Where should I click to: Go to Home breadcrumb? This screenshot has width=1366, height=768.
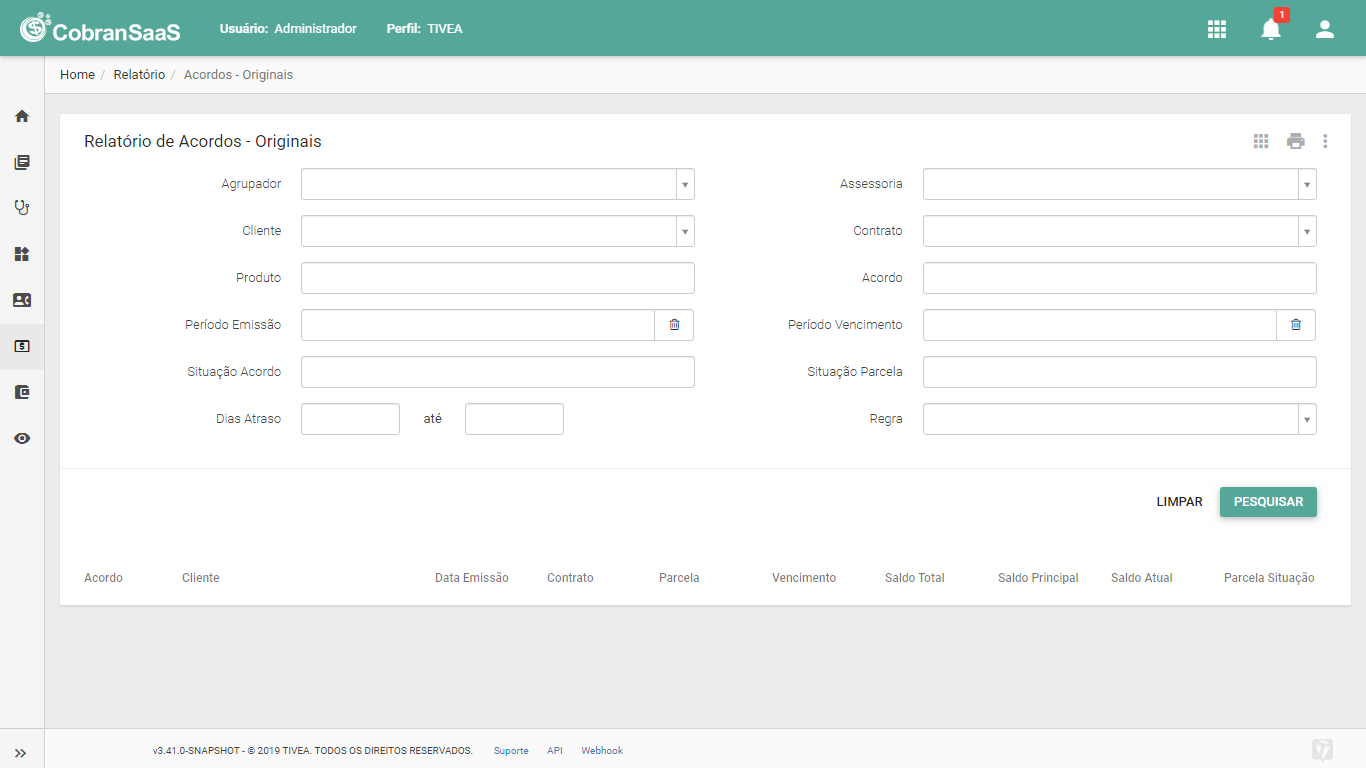tap(77, 75)
